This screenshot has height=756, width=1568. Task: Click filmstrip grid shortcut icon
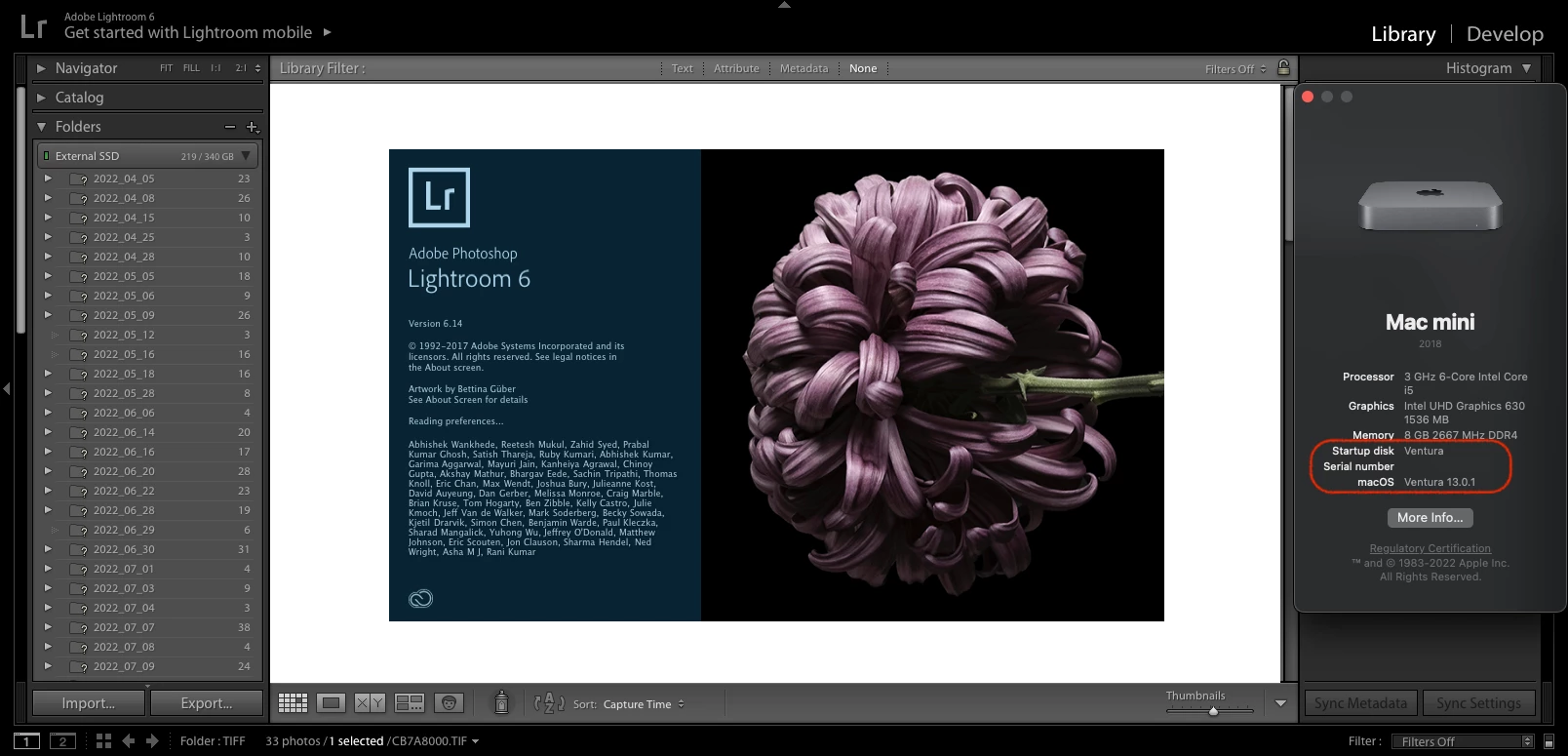pyautogui.click(x=103, y=741)
